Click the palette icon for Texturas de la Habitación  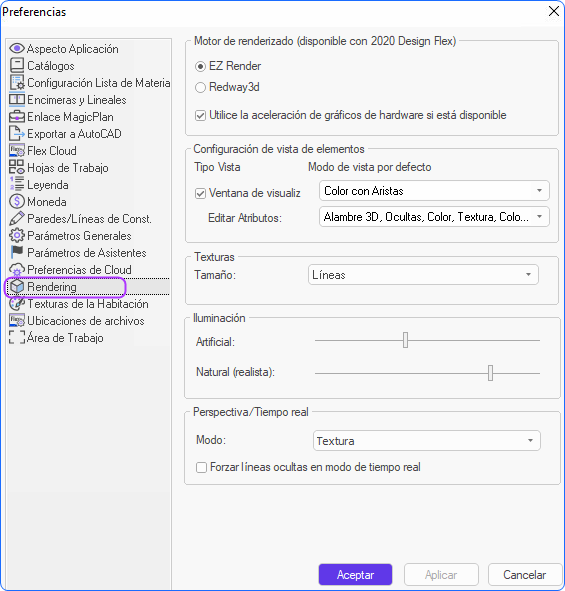point(17,303)
